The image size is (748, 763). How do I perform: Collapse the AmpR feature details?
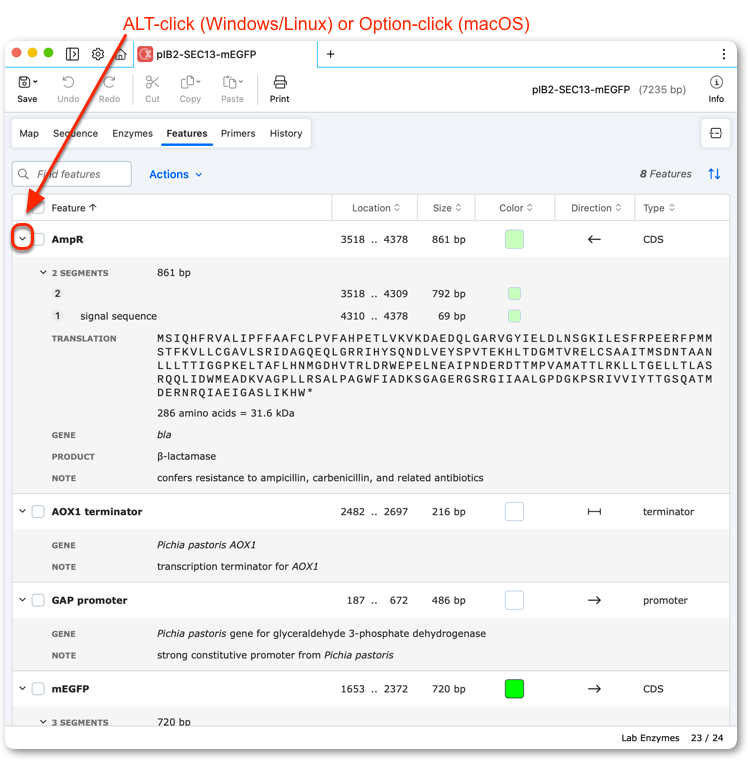point(22,238)
